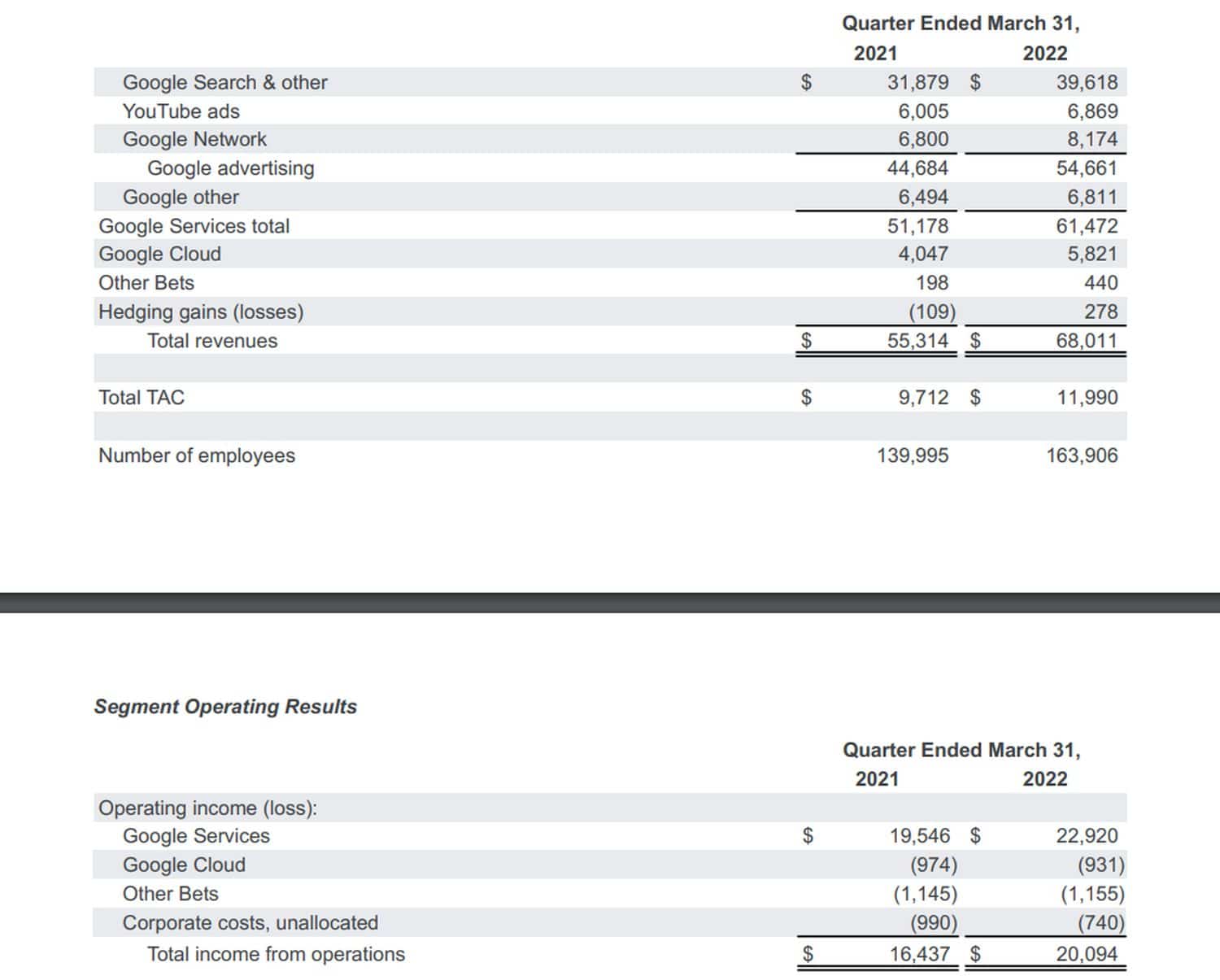Select the Total TAC row label
The height and width of the screenshot is (980, 1220).
coord(142,398)
